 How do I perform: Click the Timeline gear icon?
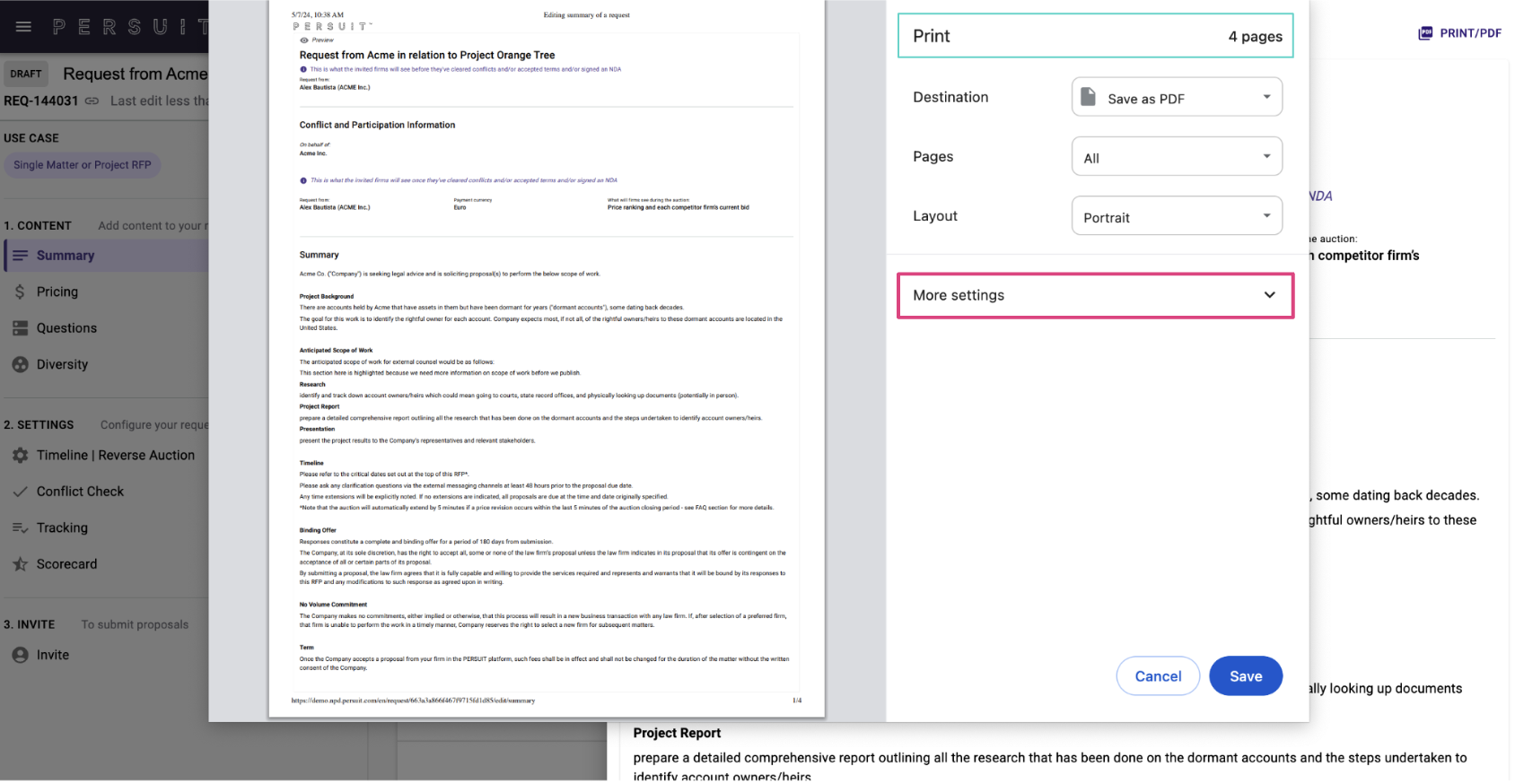coord(21,456)
